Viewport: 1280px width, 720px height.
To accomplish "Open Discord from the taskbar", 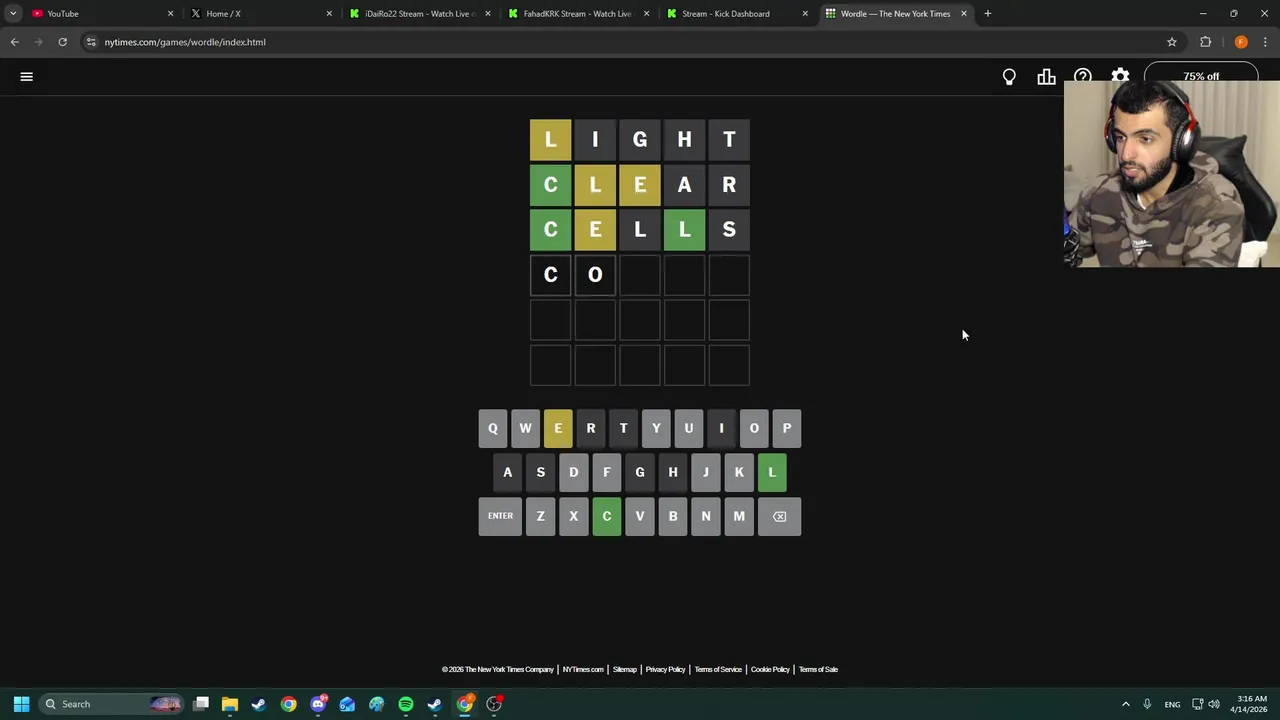I will (x=318, y=704).
